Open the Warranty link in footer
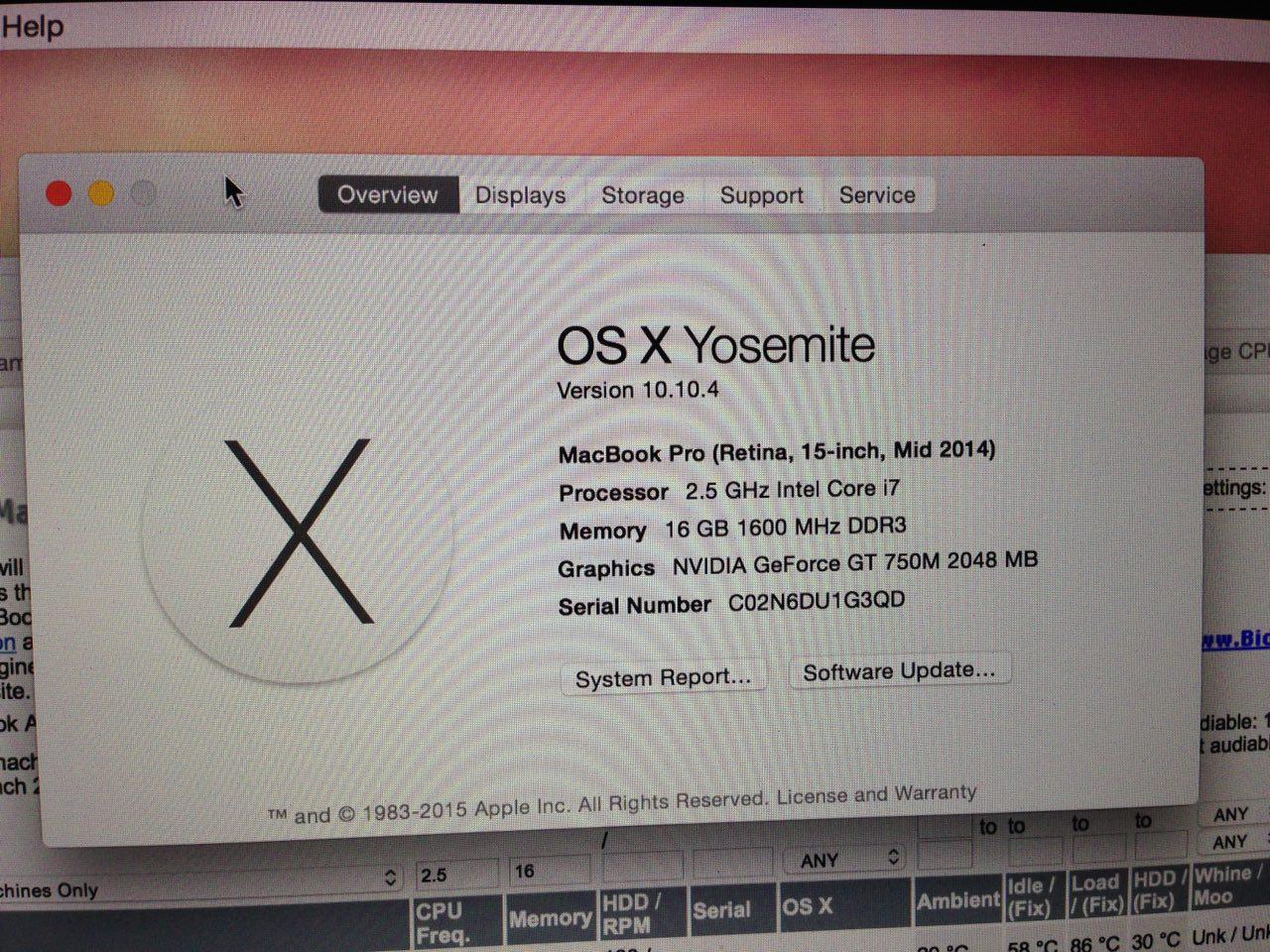Viewport: 1270px width, 952px height. (936, 793)
